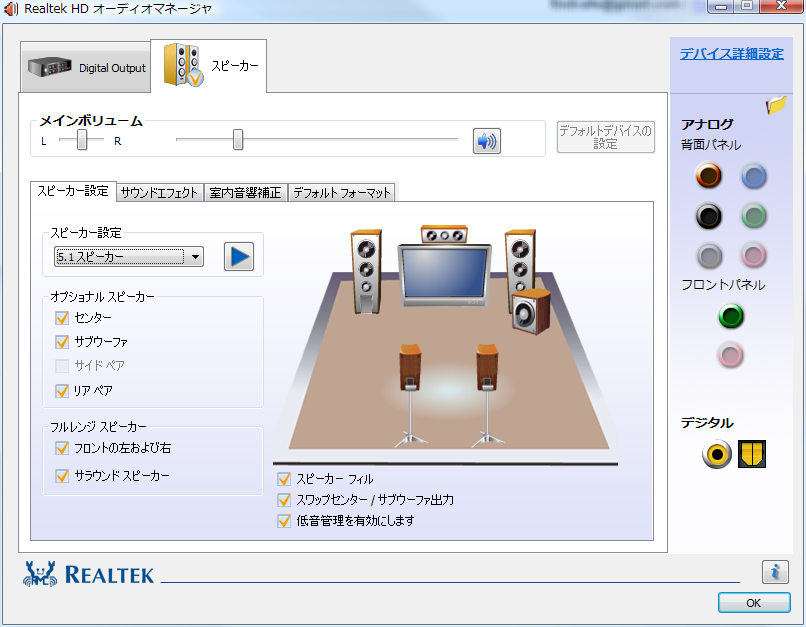Click the optical digital output jack icon
Viewport: 806px width, 627px height.
tap(752, 454)
